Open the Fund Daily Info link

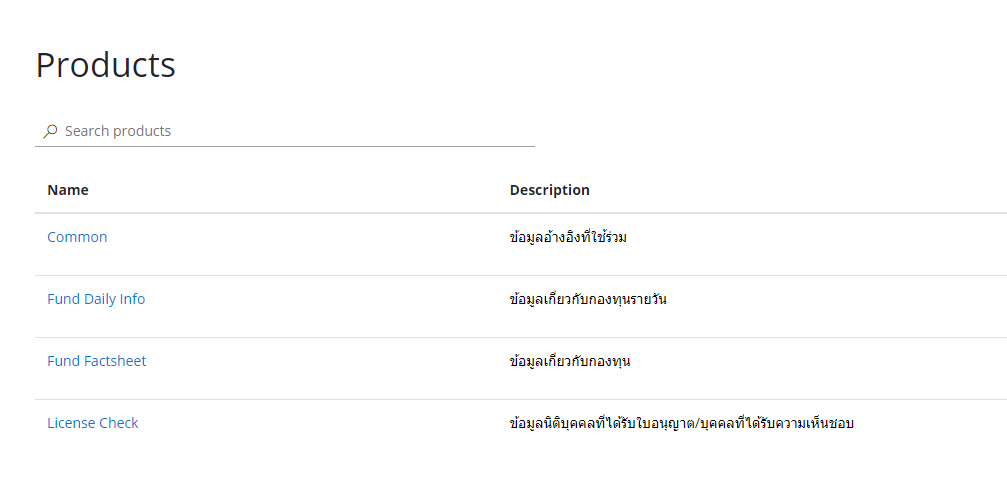pyautogui.click(x=96, y=299)
